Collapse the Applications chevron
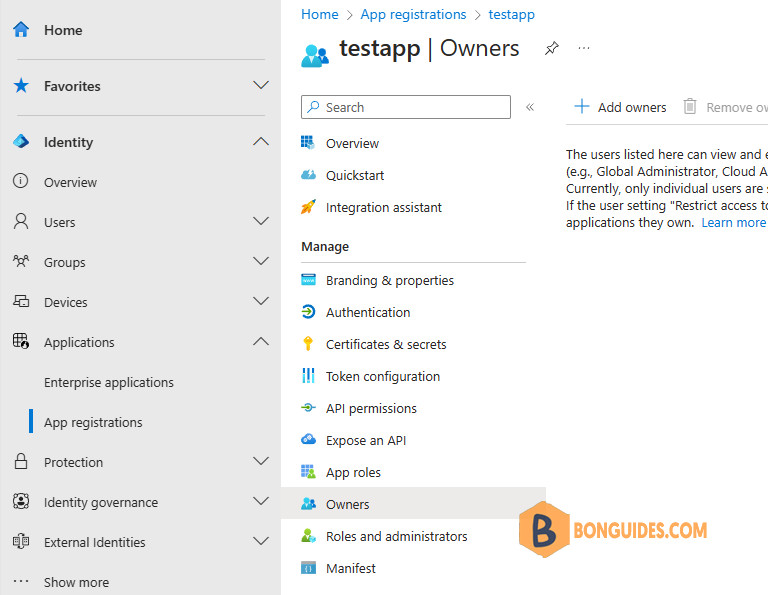This screenshot has height=595, width=768. tap(261, 341)
